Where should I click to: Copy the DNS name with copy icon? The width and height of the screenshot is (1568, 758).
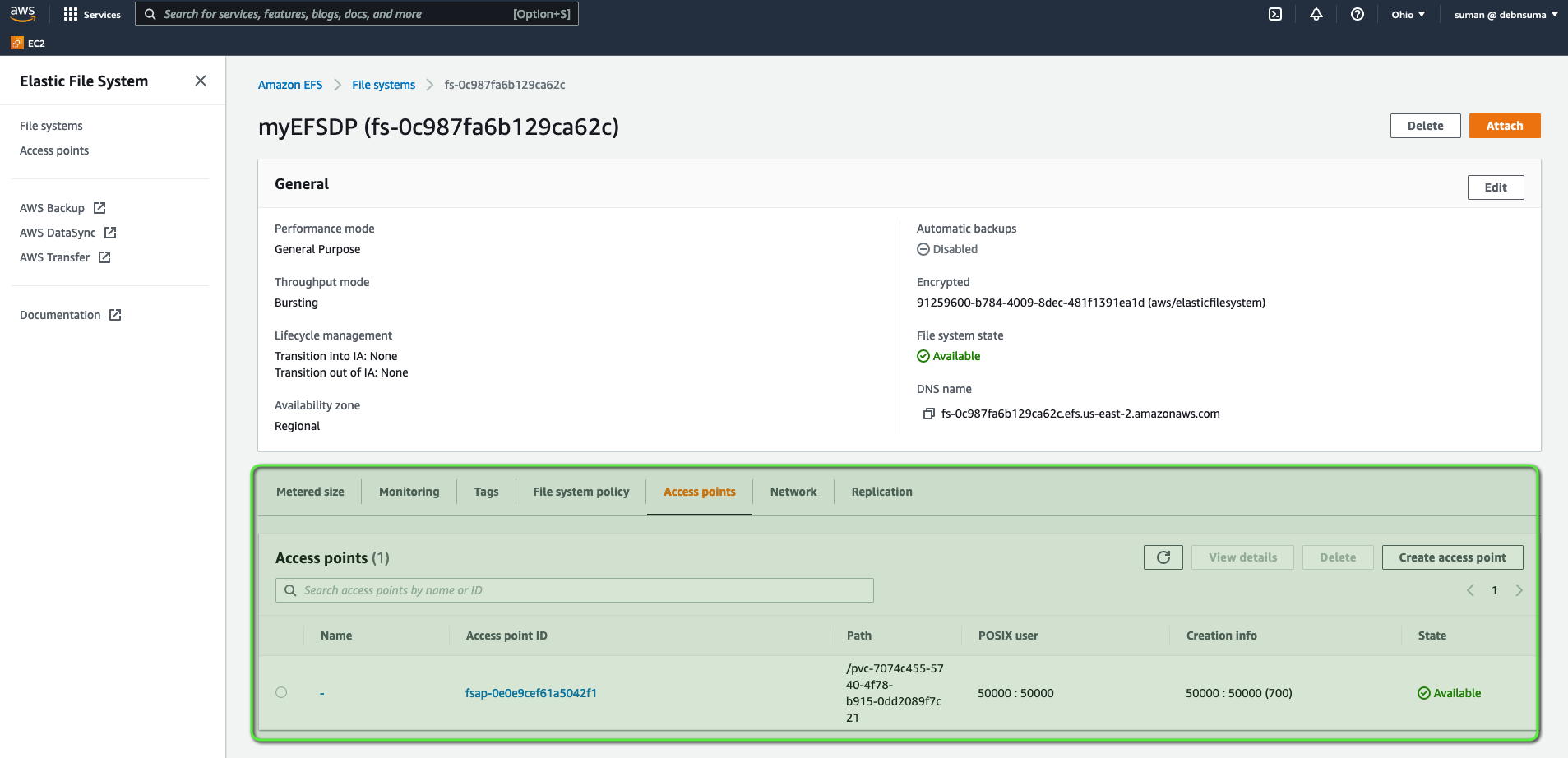tap(929, 414)
